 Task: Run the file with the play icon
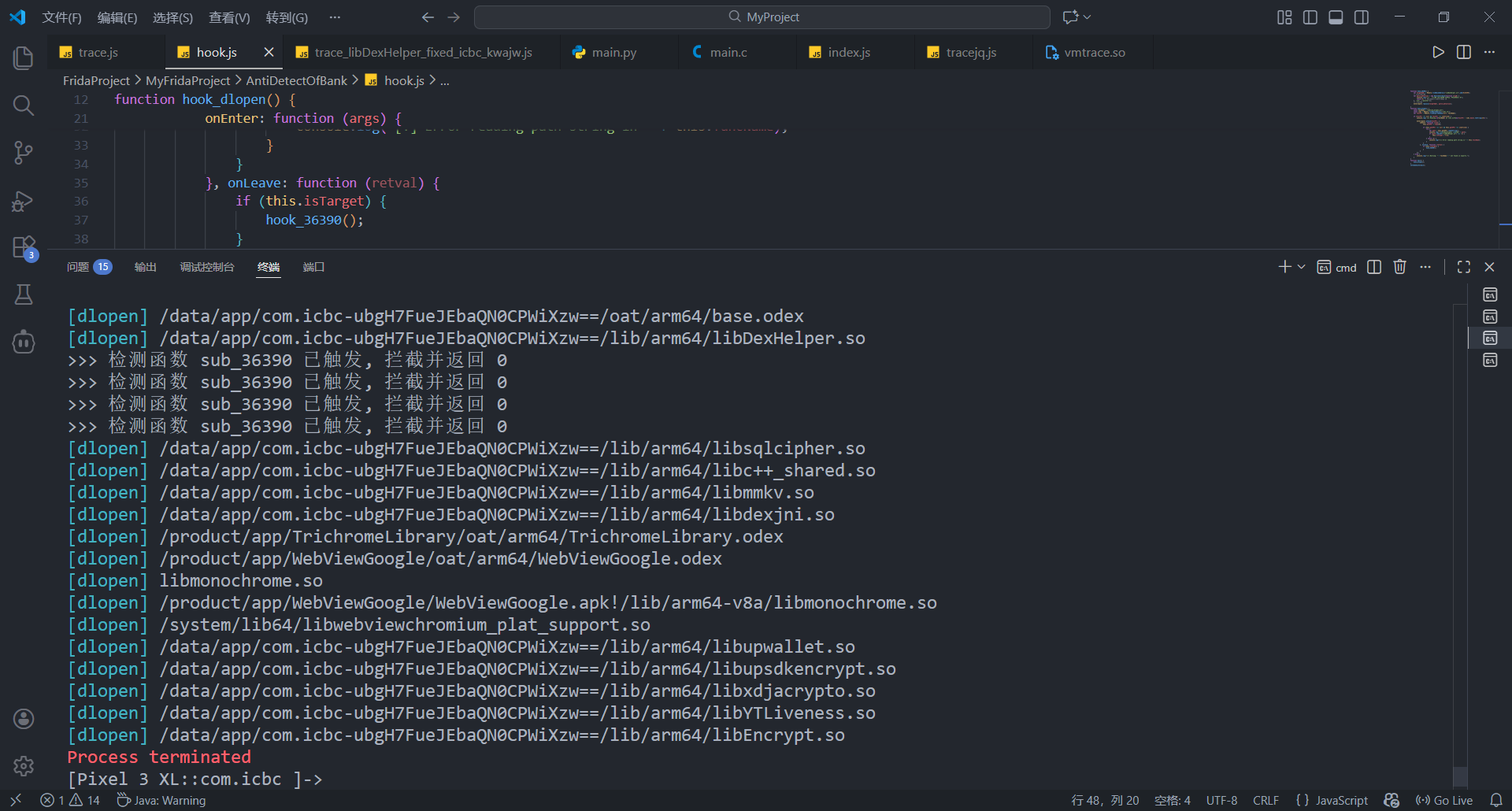pos(1438,52)
